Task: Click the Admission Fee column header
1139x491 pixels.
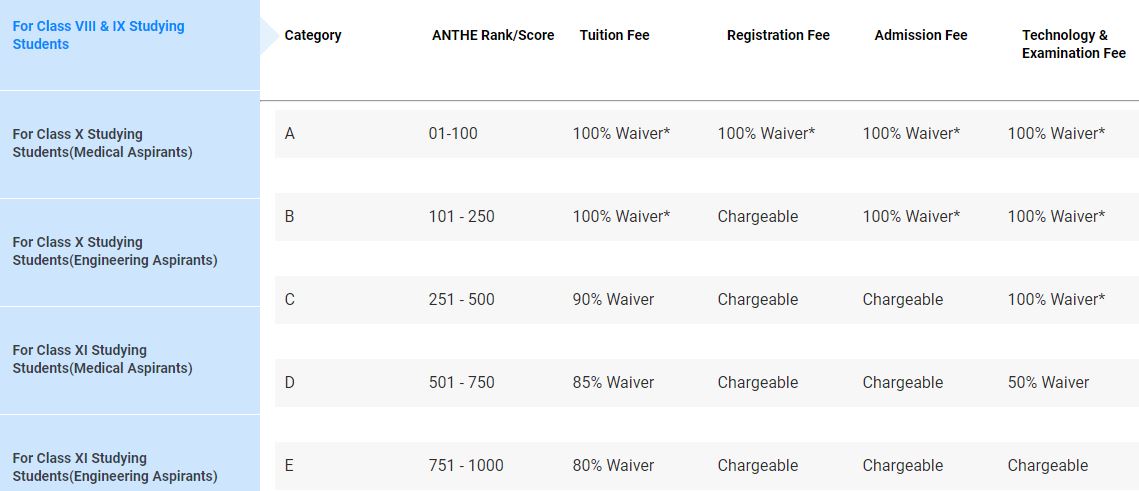Action: click(920, 36)
